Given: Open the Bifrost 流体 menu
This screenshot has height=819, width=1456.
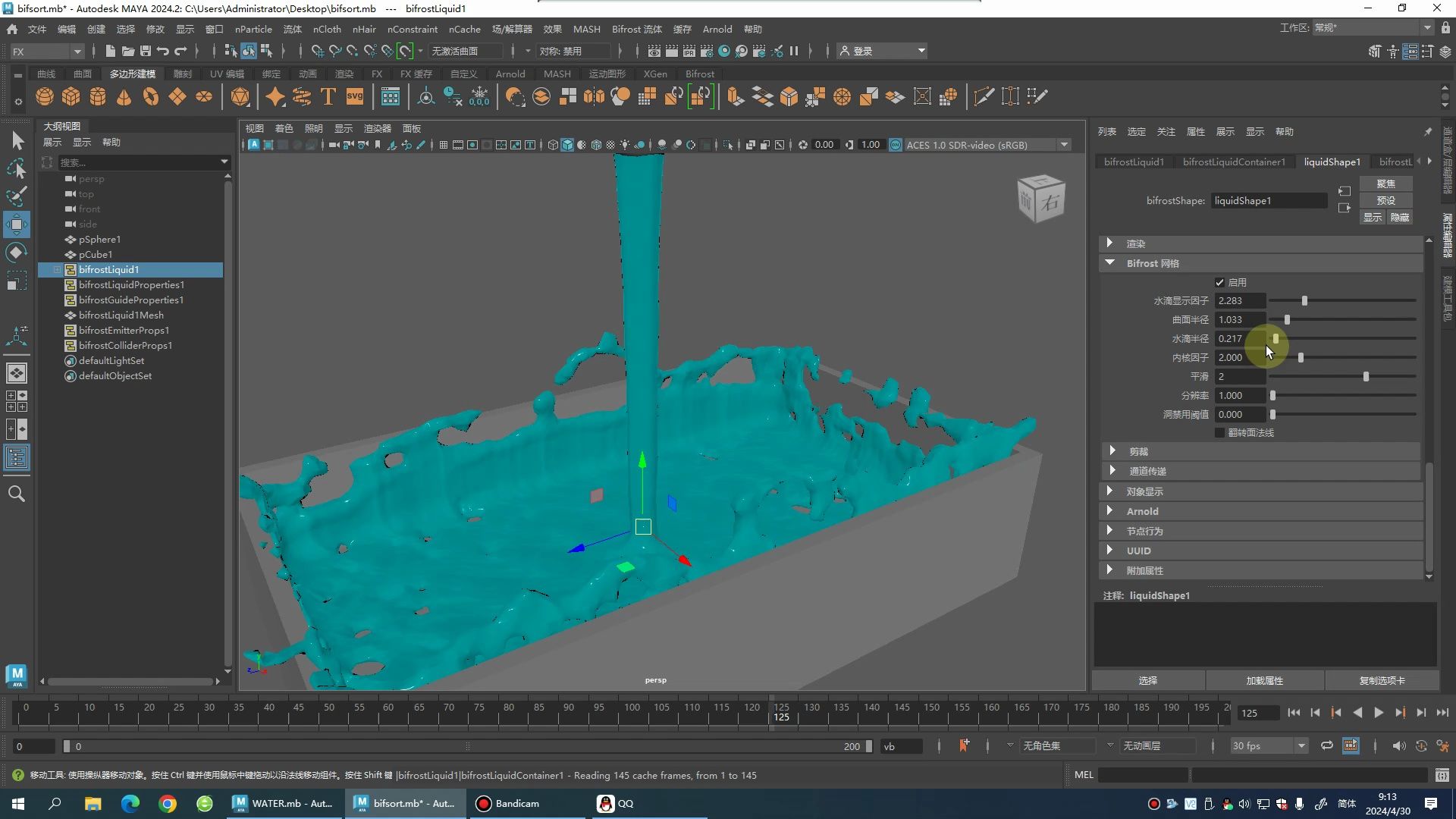Looking at the screenshot, I should click(x=636, y=30).
